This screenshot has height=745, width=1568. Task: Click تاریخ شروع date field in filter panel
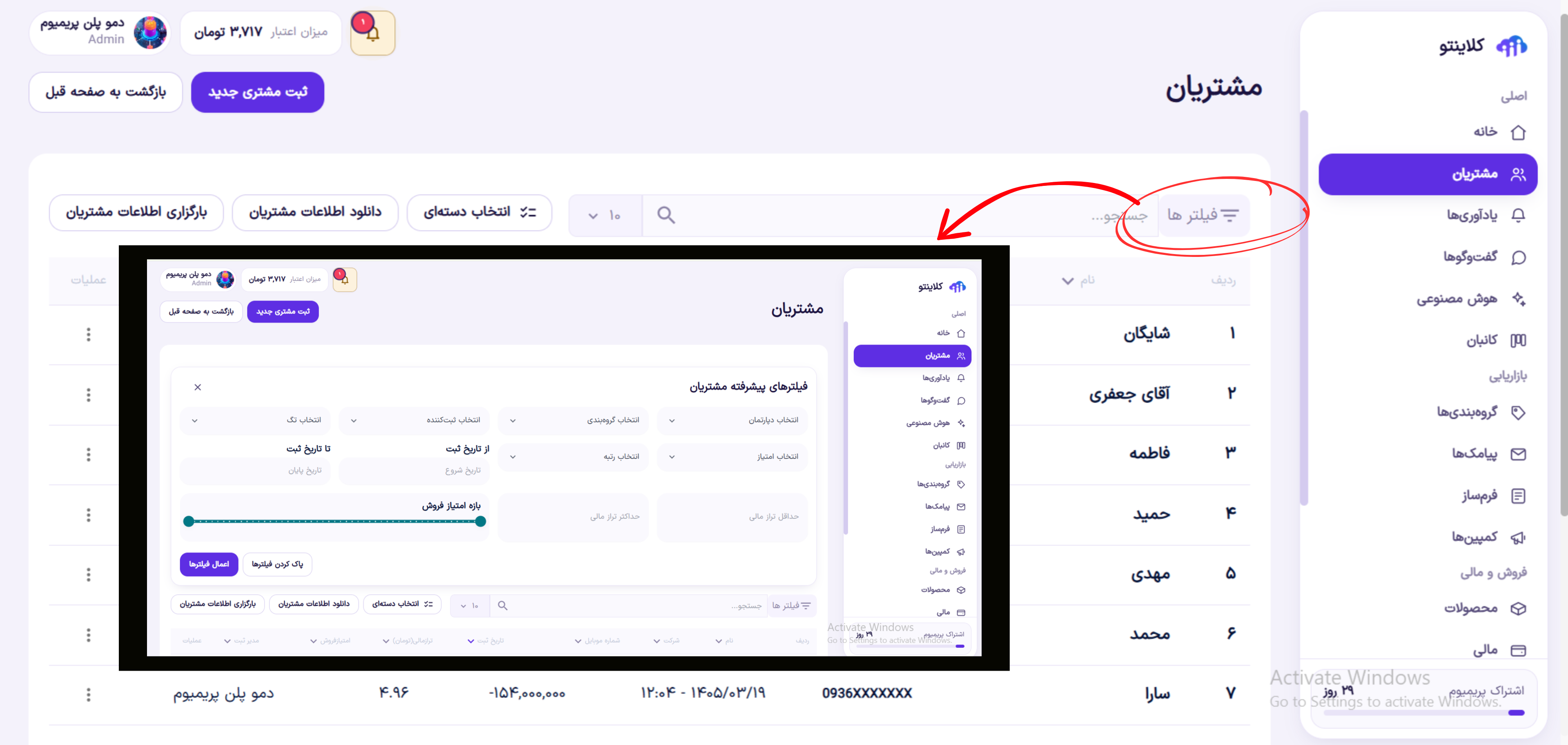pyautogui.click(x=414, y=471)
